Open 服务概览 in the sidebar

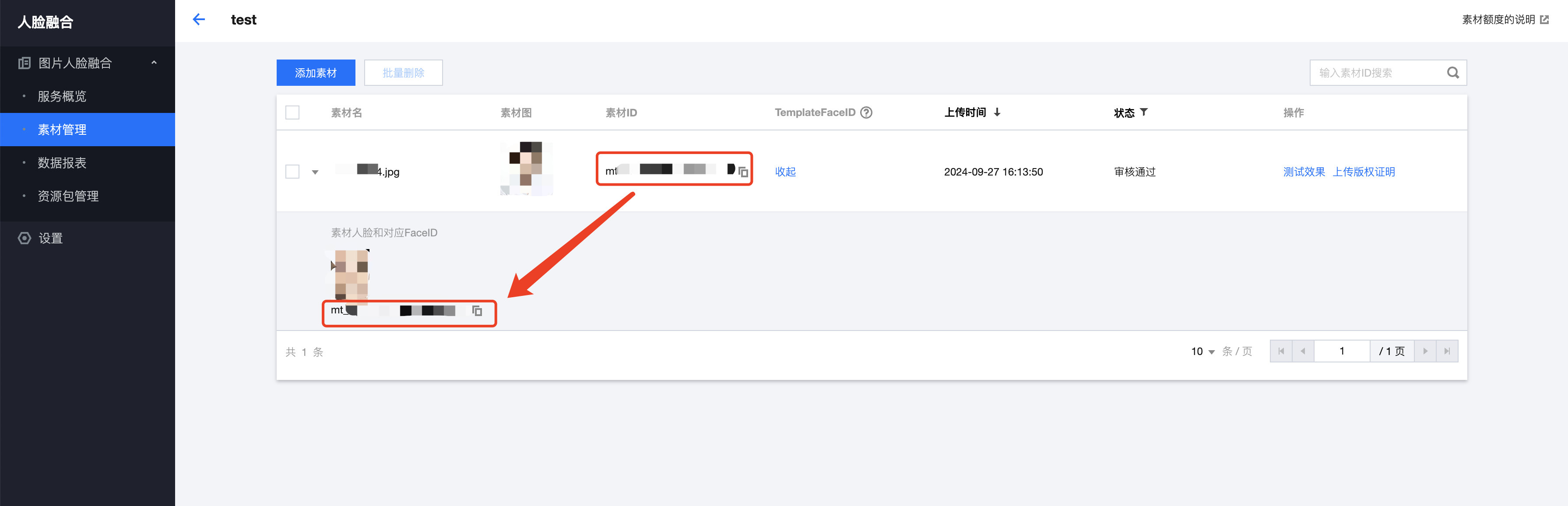pyautogui.click(x=61, y=96)
